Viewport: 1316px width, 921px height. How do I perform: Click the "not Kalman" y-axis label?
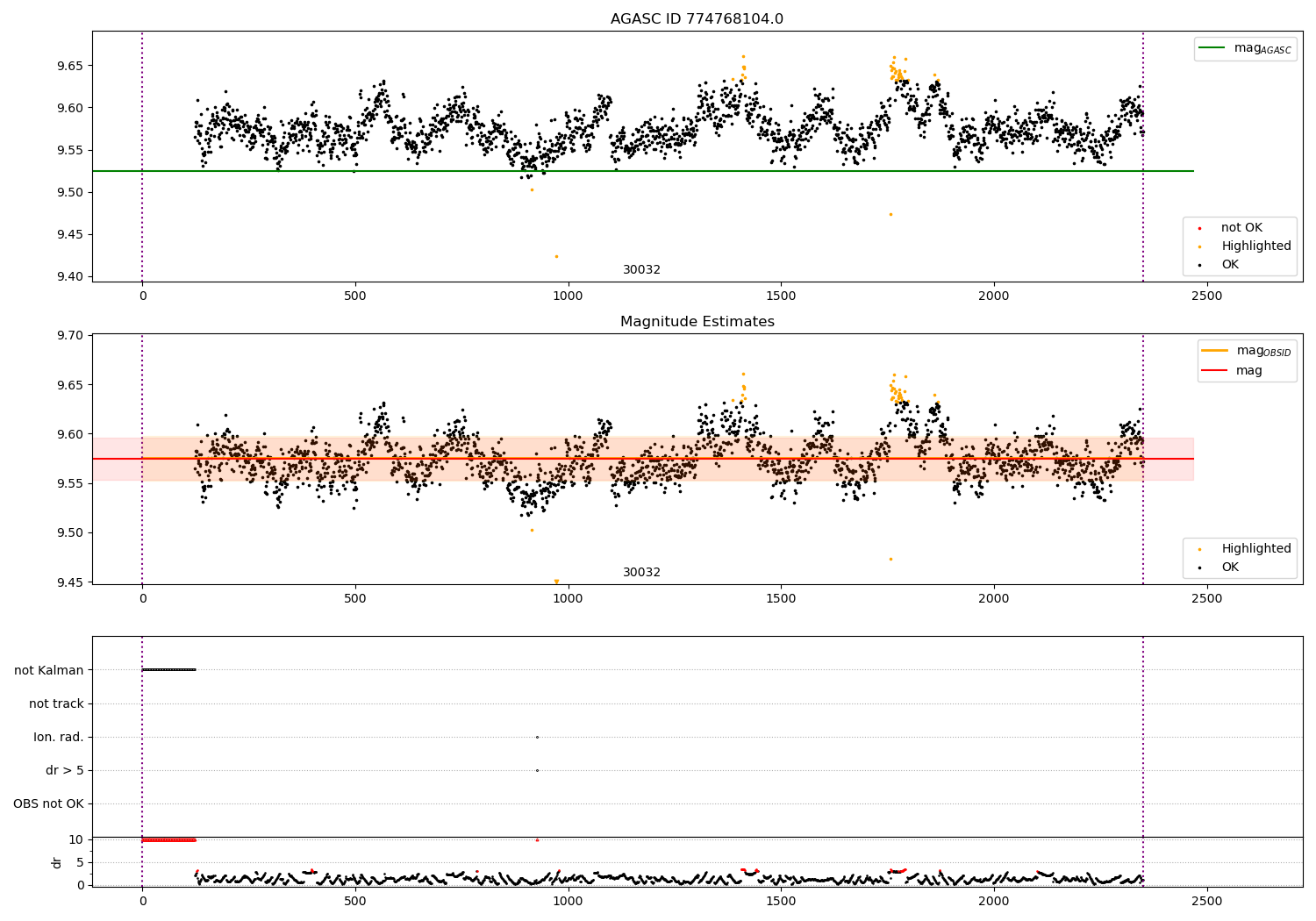(49, 671)
